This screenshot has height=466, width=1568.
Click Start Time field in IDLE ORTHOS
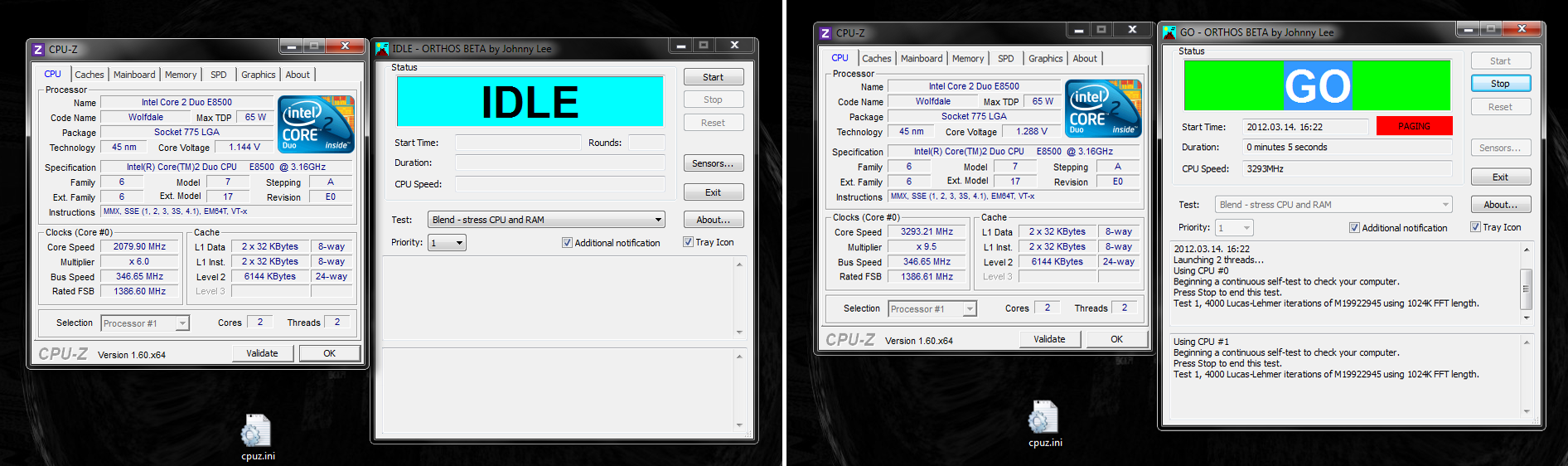pyautogui.click(x=518, y=143)
